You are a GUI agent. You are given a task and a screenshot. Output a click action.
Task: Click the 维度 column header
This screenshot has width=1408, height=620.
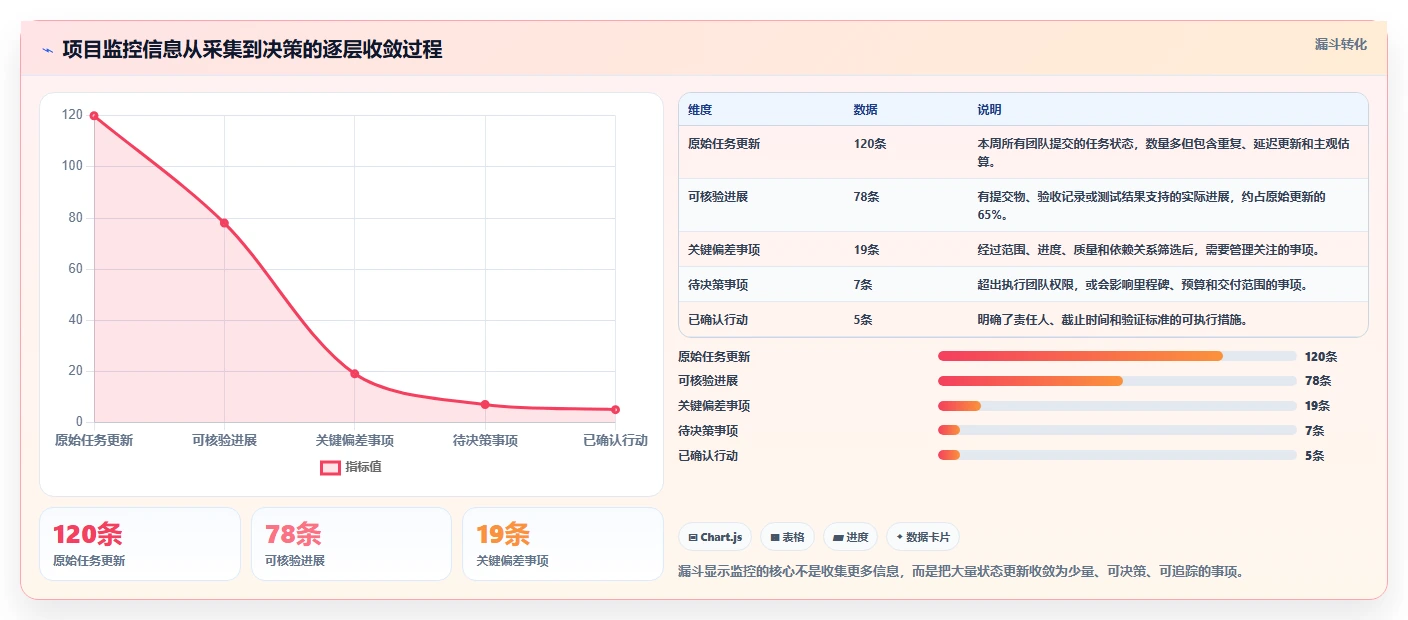pyautogui.click(x=700, y=110)
